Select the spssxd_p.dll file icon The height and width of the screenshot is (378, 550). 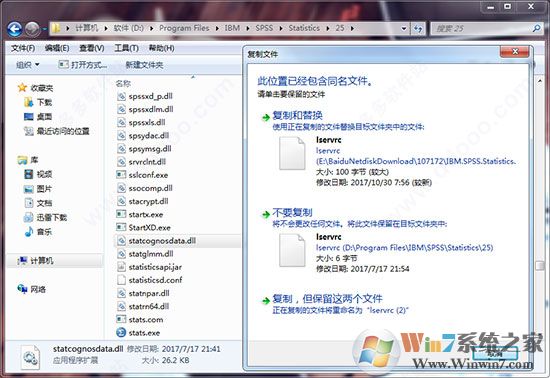(121, 96)
